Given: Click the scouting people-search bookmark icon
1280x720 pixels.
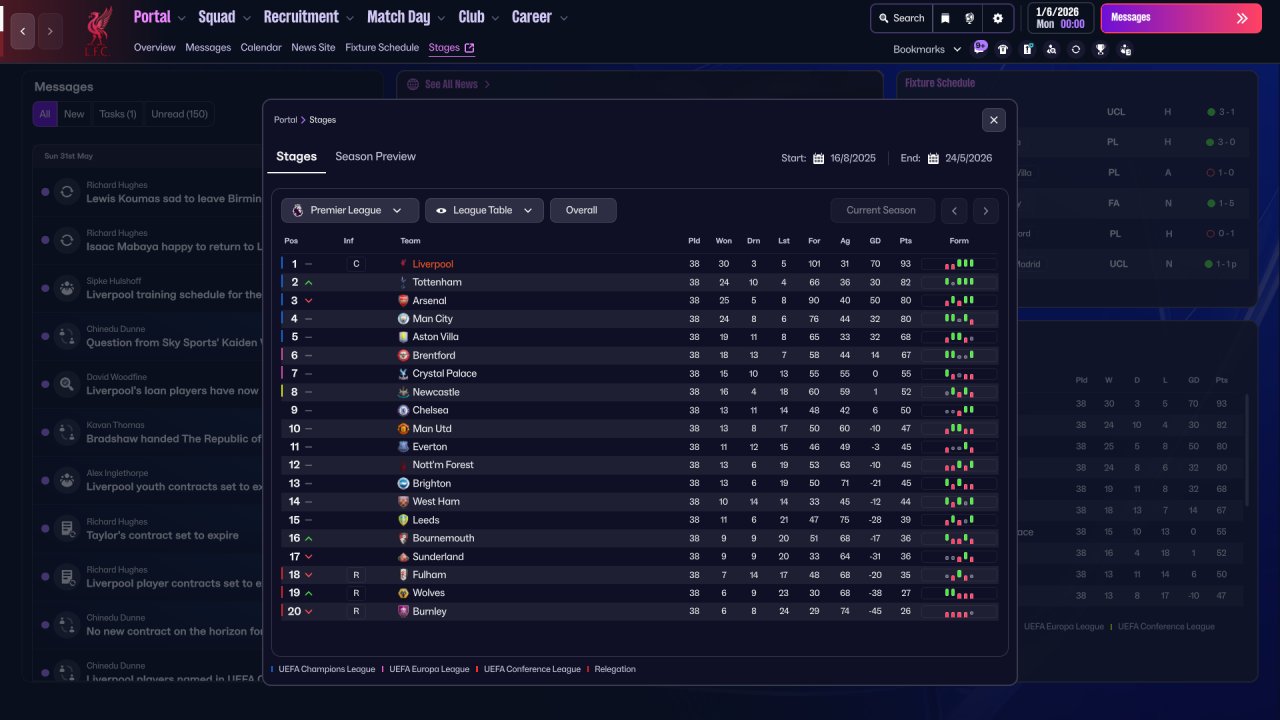Looking at the screenshot, I should coord(1051,49).
